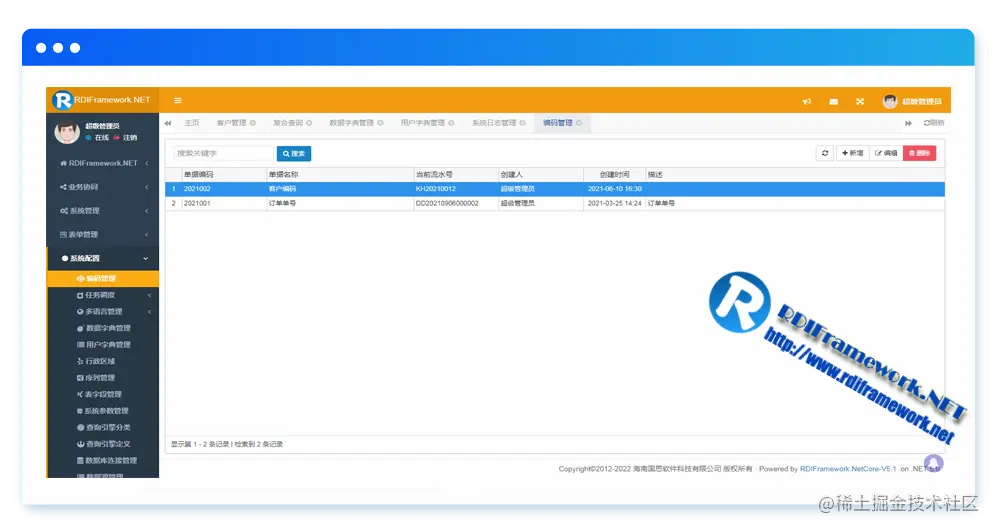The height and width of the screenshot is (531, 996).
Task: Close the 复合查询 tab
Action: tap(309, 123)
